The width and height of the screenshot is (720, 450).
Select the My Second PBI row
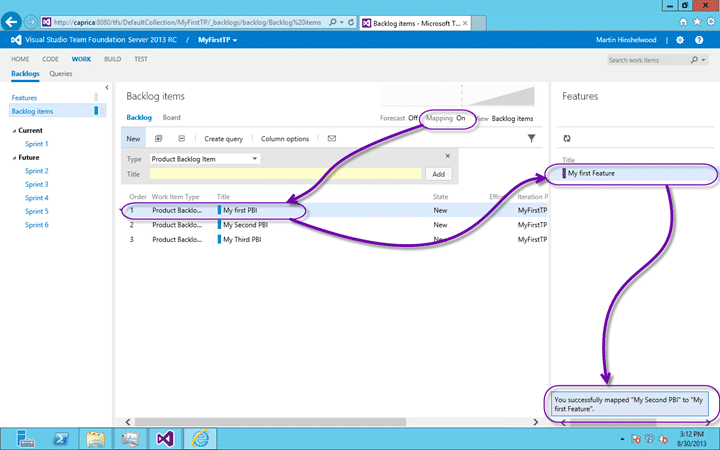click(334, 225)
